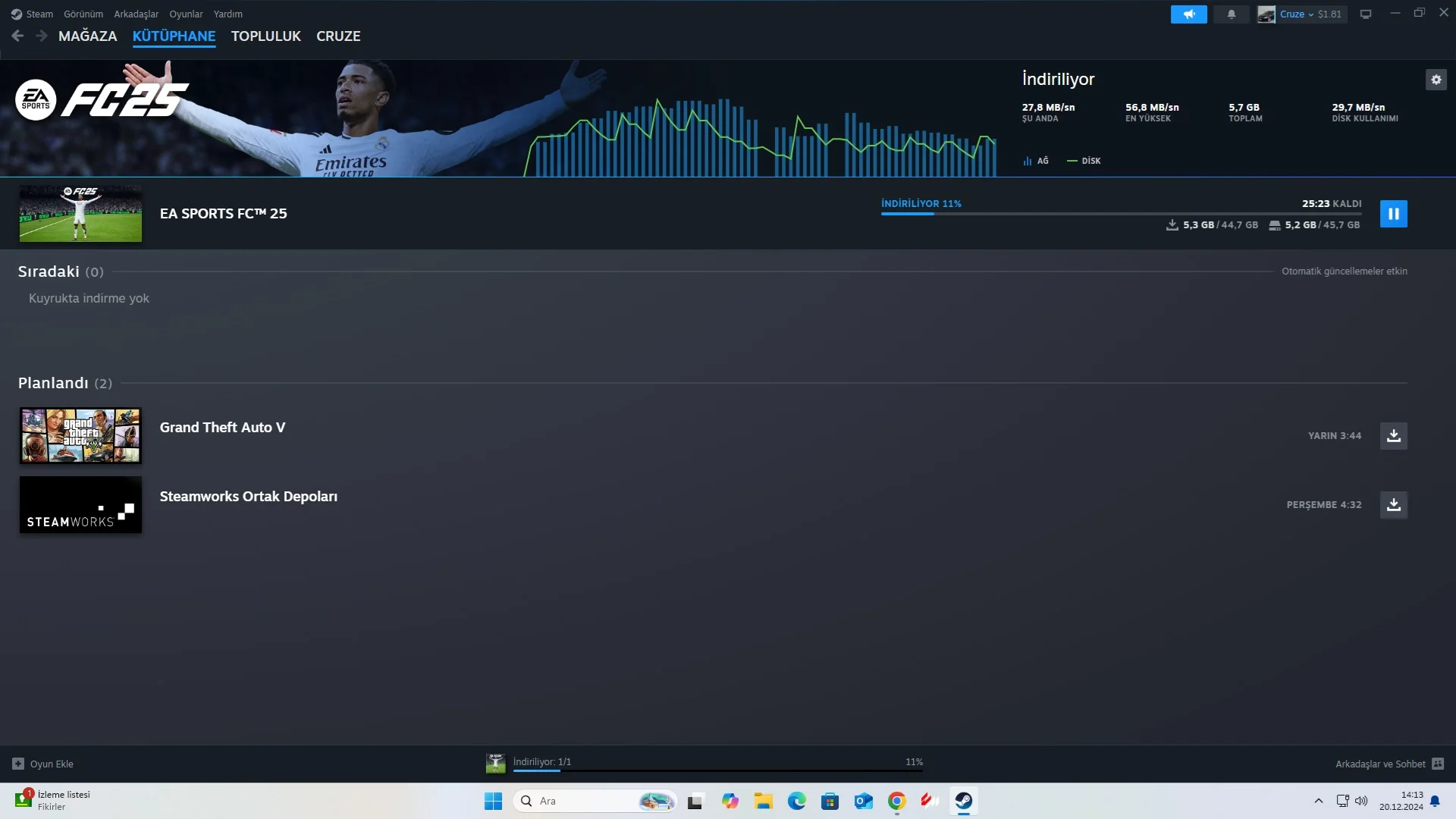Click the Grand Theft Auto V thumbnail
The height and width of the screenshot is (819, 1456).
[x=80, y=436]
